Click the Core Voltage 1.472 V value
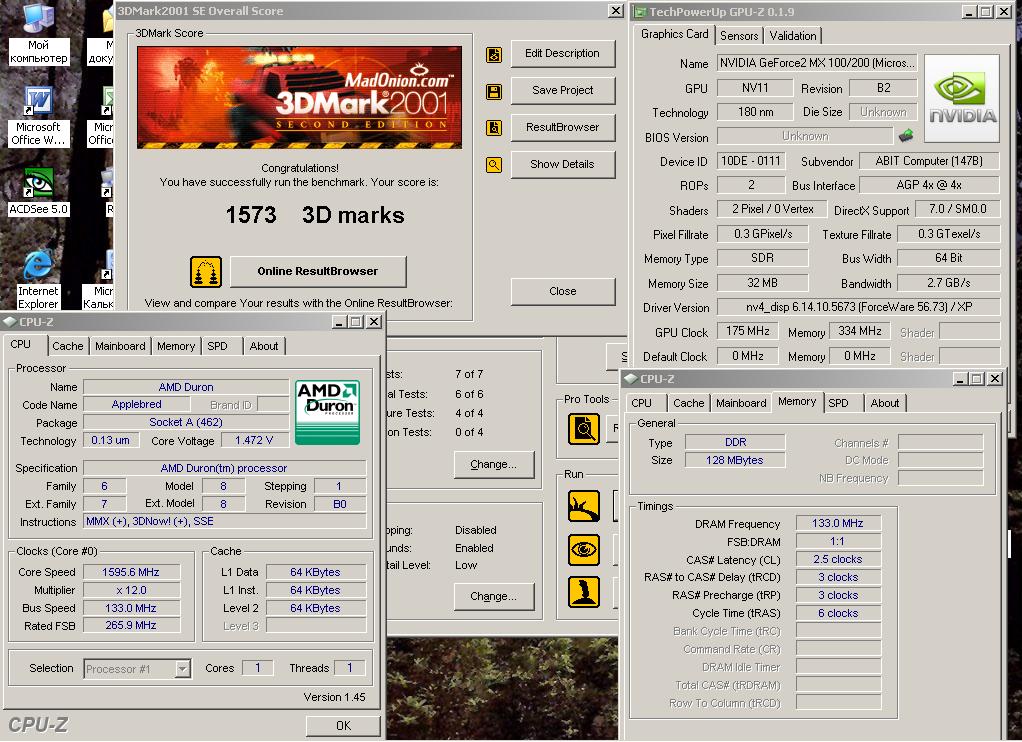This screenshot has width=1022, height=742. point(254,441)
